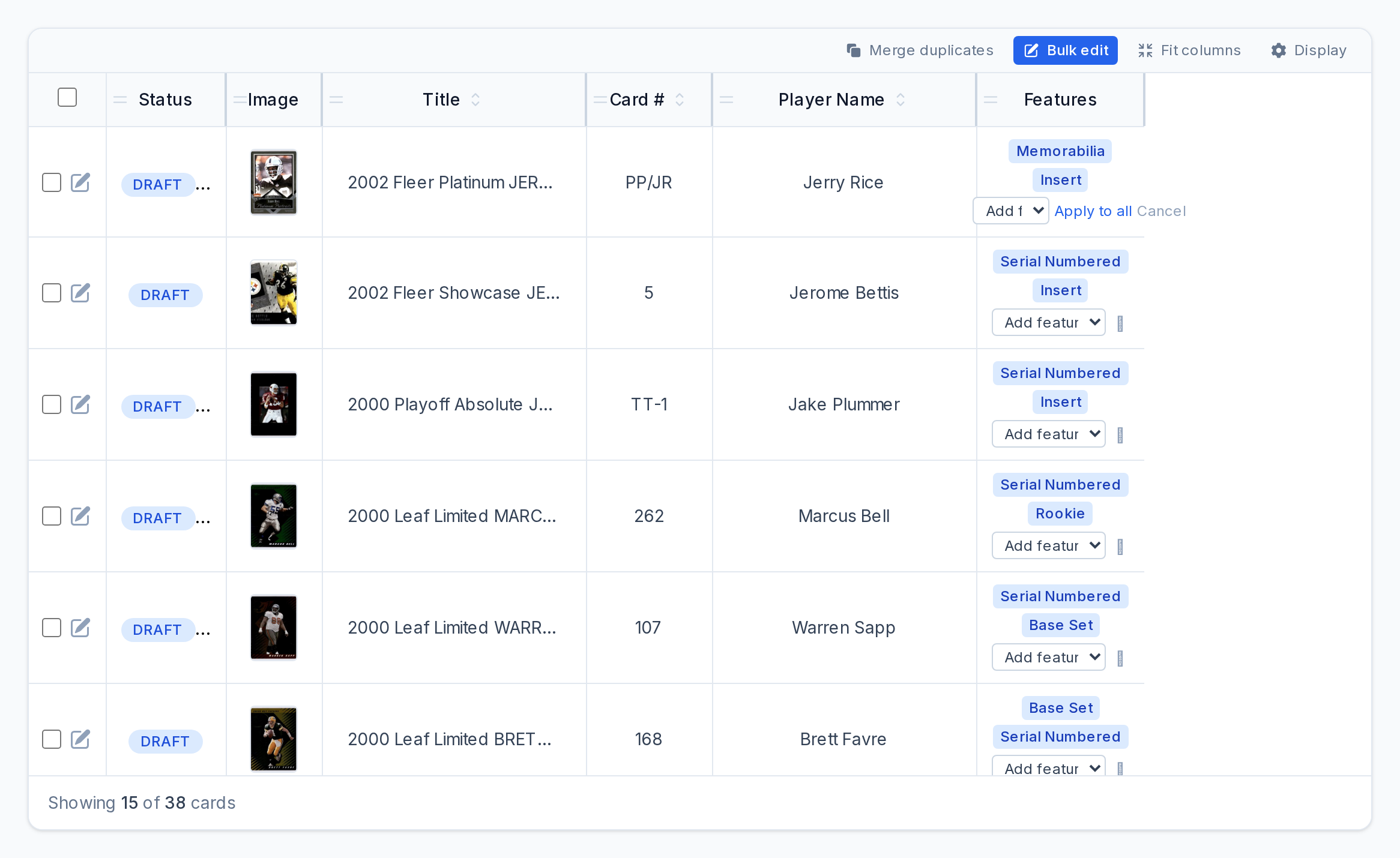Edit the Jerome Bettis card row
Viewport: 1400px width, 858px height.
pos(80,293)
